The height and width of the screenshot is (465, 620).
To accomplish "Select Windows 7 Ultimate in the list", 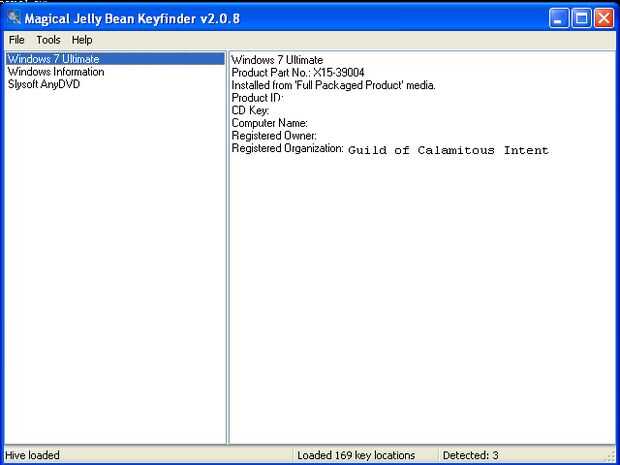I will (x=115, y=59).
